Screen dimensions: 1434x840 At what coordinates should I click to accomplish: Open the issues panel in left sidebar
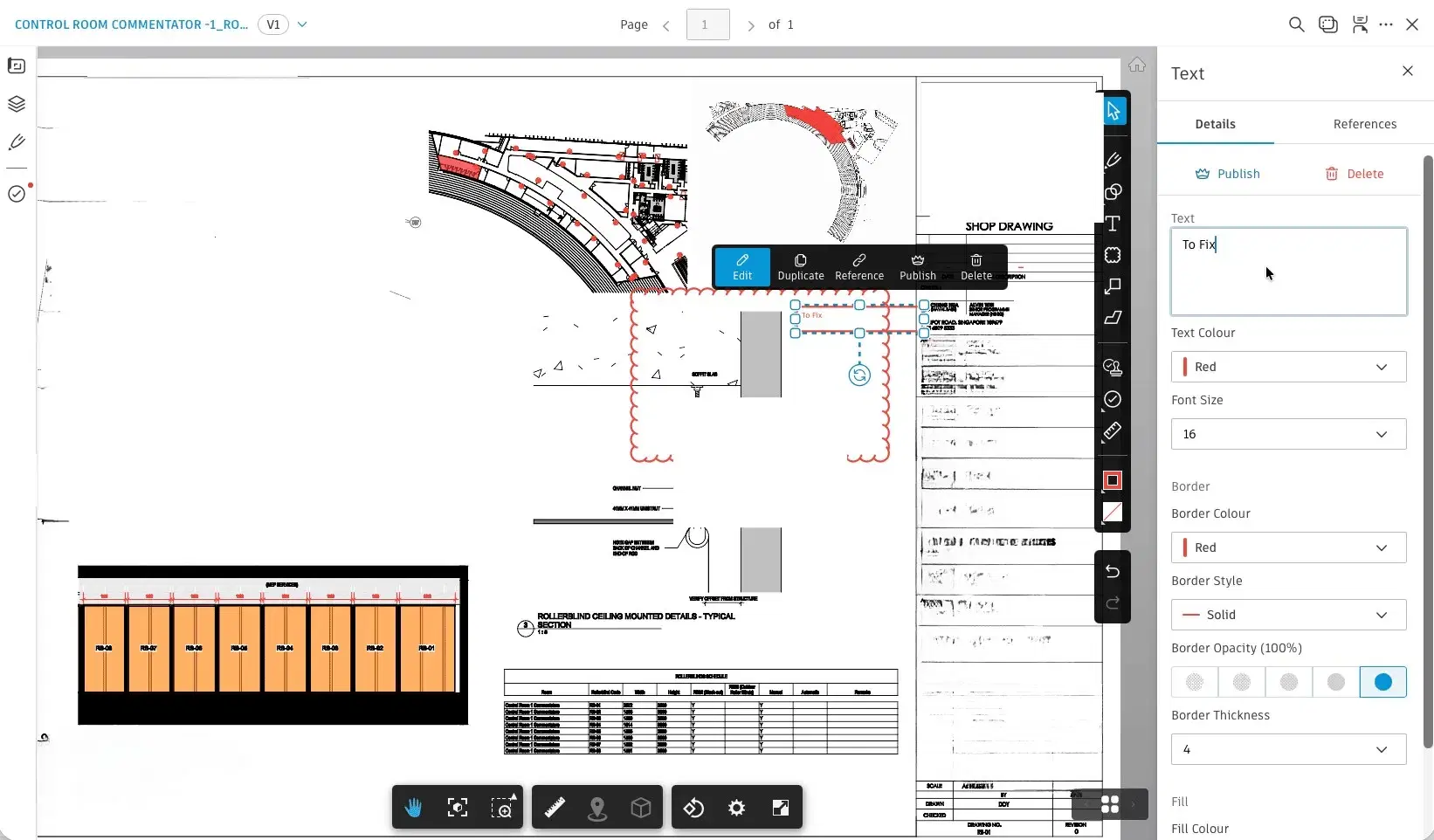click(17, 194)
